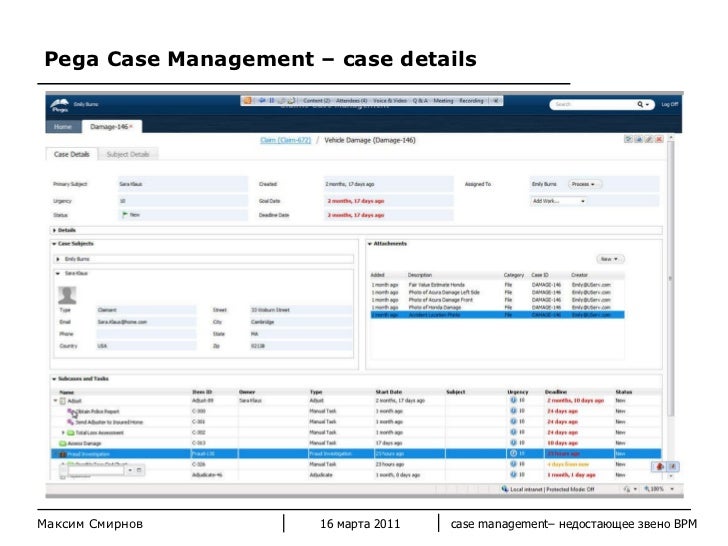Click urgency clock icon in Adjudicate row
This screenshot has width=728, height=546.
tap(514, 474)
